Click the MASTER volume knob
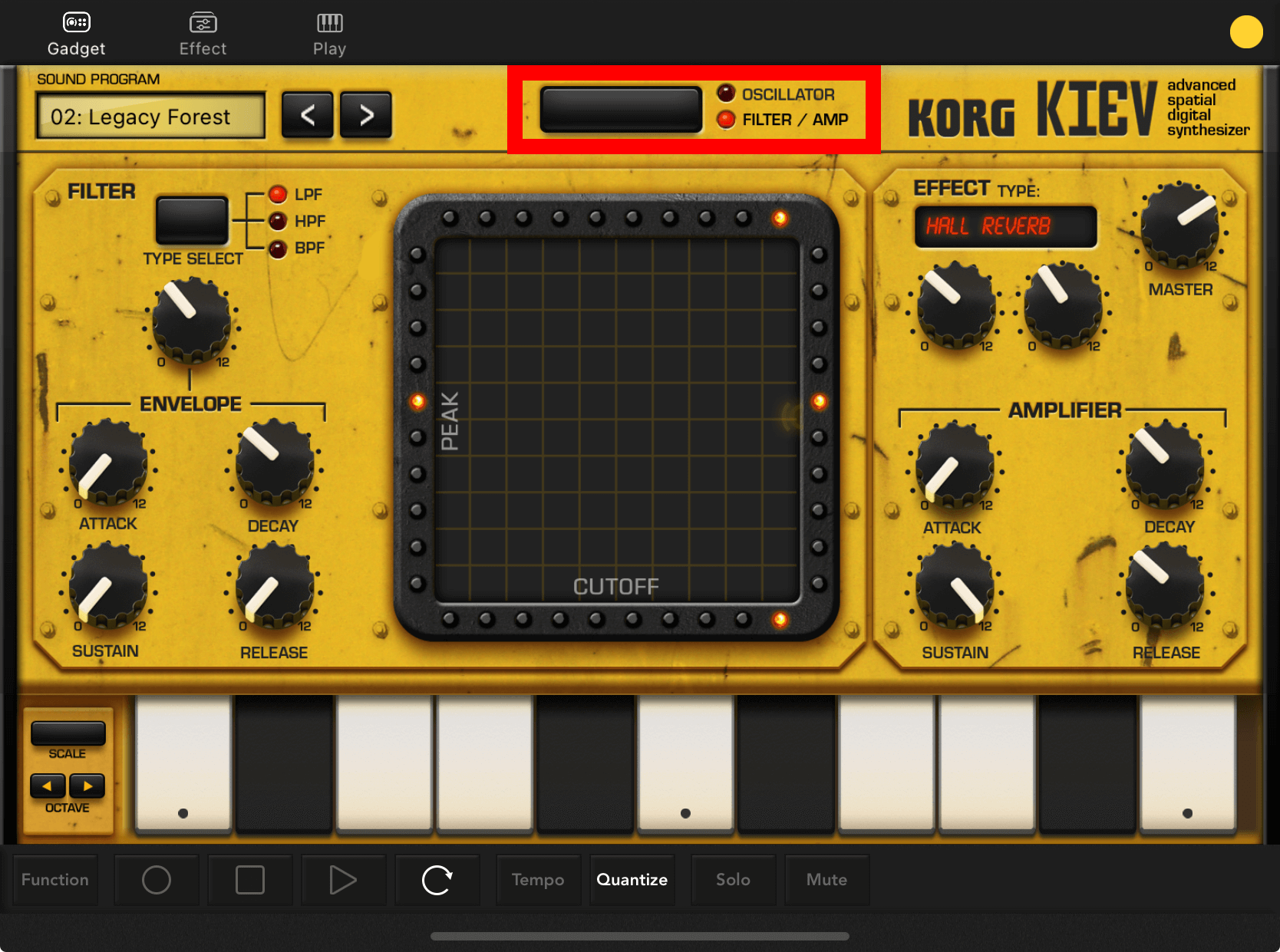1280x952 pixels. 1179,225
